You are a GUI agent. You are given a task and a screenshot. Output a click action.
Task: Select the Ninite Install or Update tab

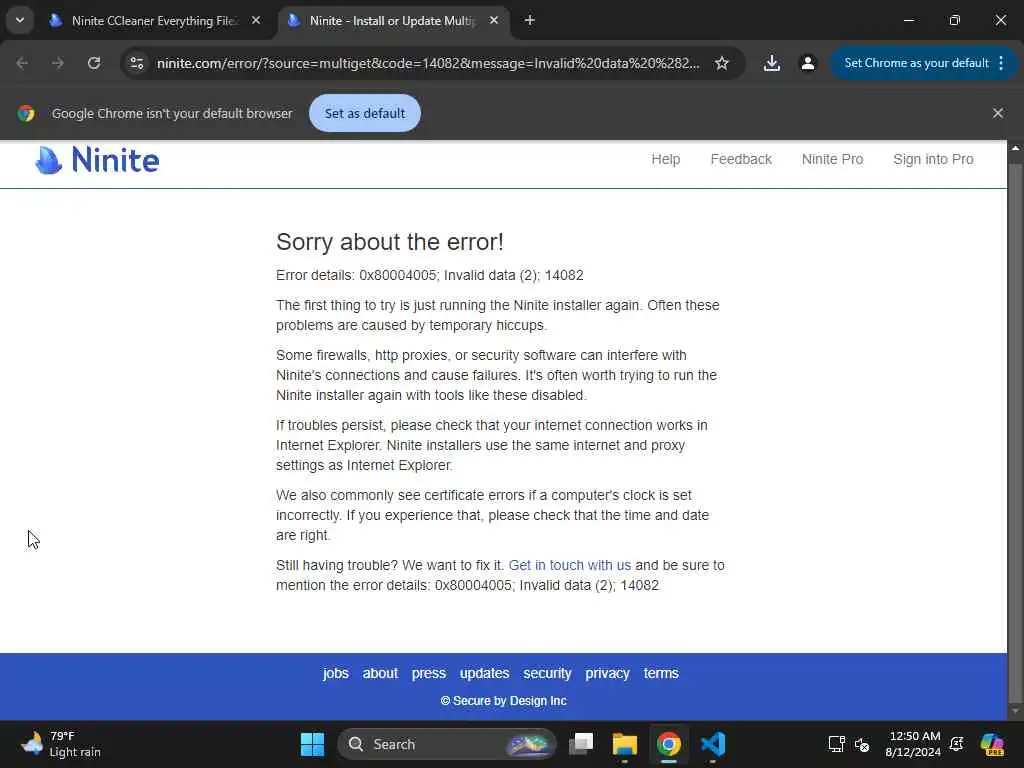coord(394,21)
